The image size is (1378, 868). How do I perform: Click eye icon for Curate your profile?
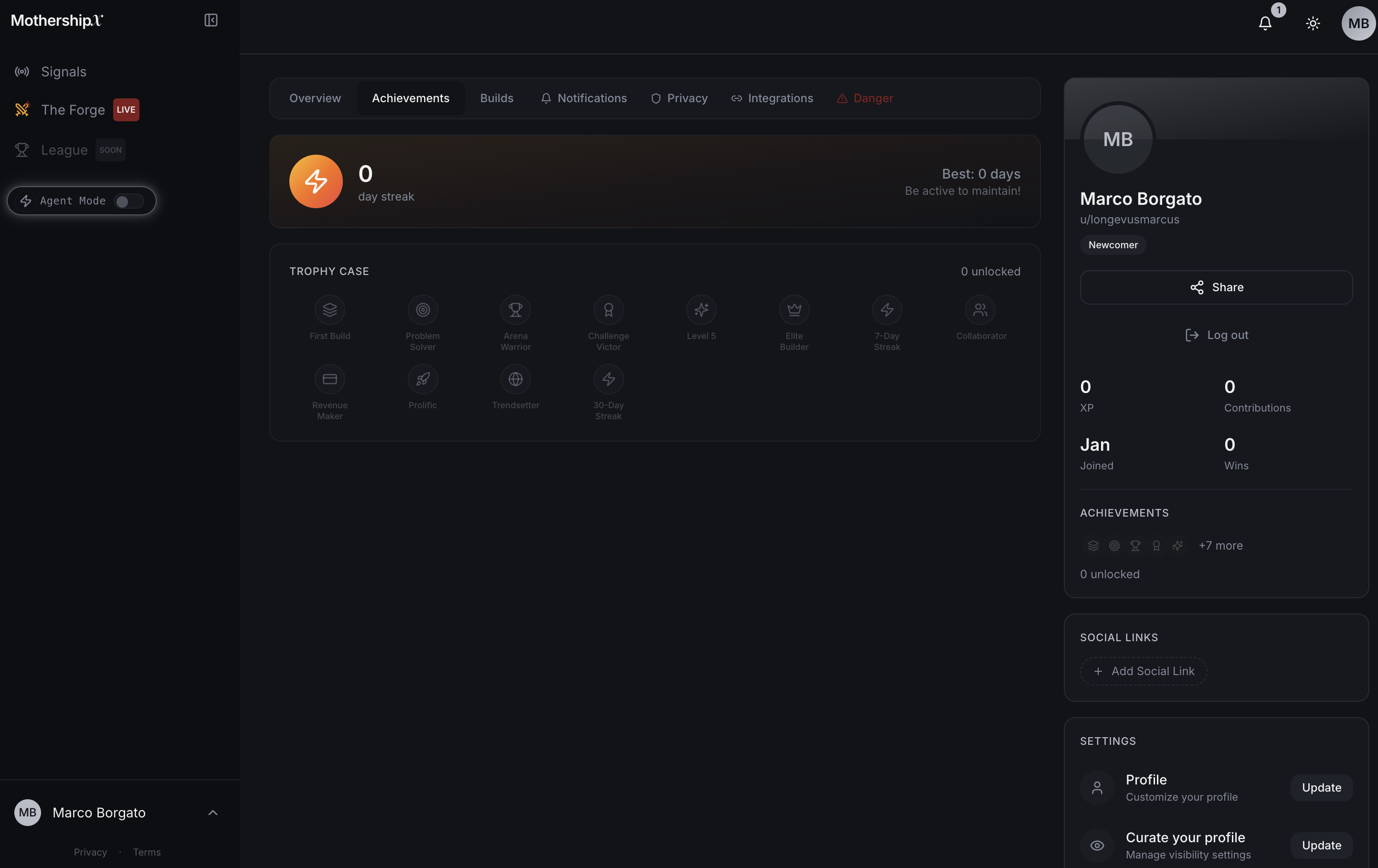point(1096,845)
